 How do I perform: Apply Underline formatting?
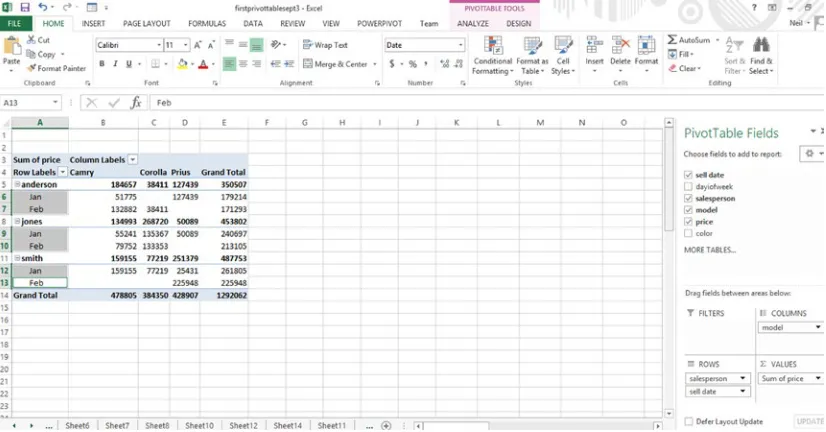pyautogui.click(x=129, y=64)
